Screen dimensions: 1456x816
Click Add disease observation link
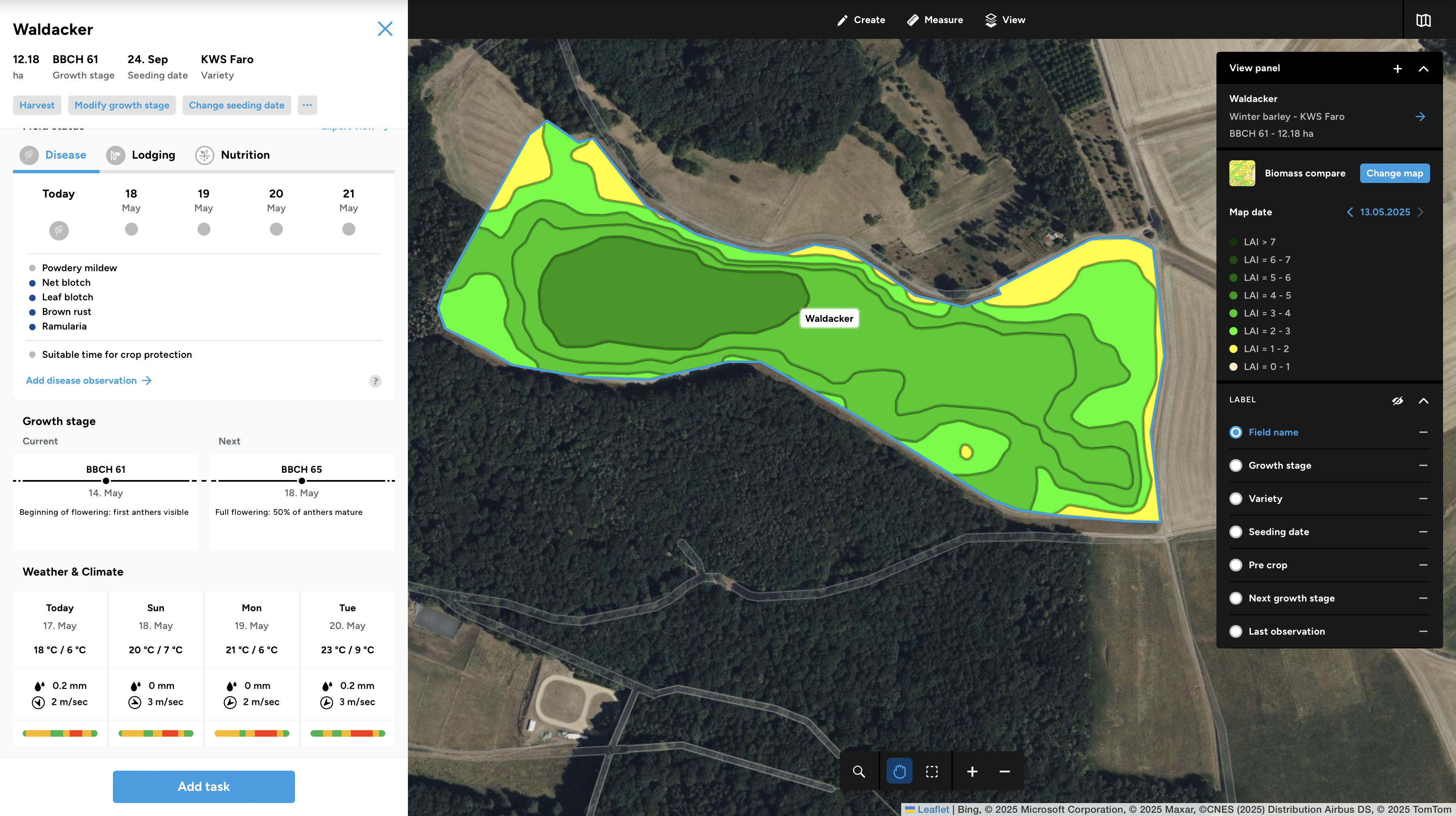pyautogui.click(x=89, y=380)
